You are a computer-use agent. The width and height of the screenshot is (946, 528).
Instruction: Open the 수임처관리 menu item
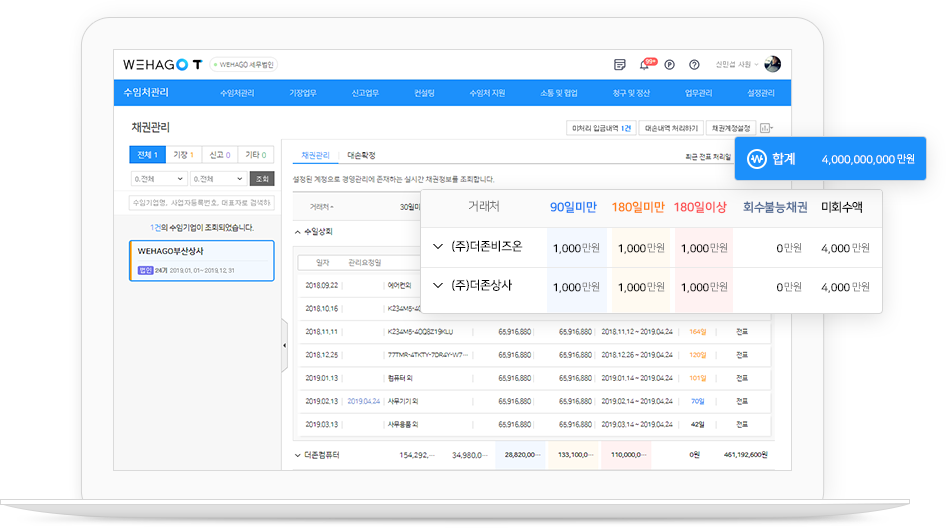[x=237, y=93]
